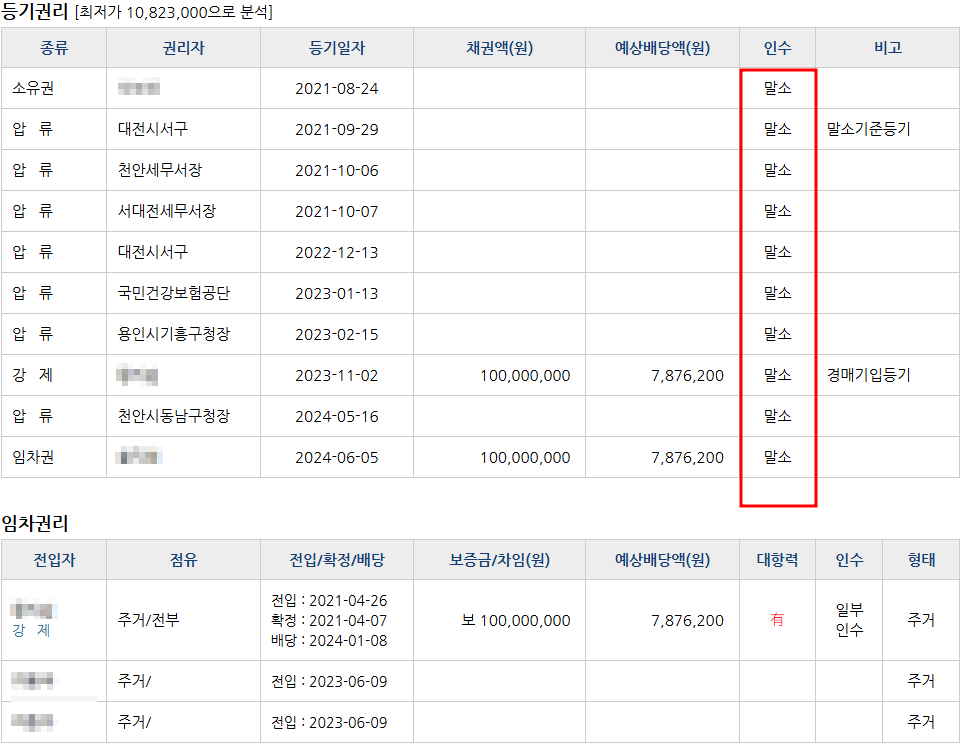The height and width of the screenshot is (755, 962).
Task: Click the 채권액(원) column header
Action: pos(499,48)
